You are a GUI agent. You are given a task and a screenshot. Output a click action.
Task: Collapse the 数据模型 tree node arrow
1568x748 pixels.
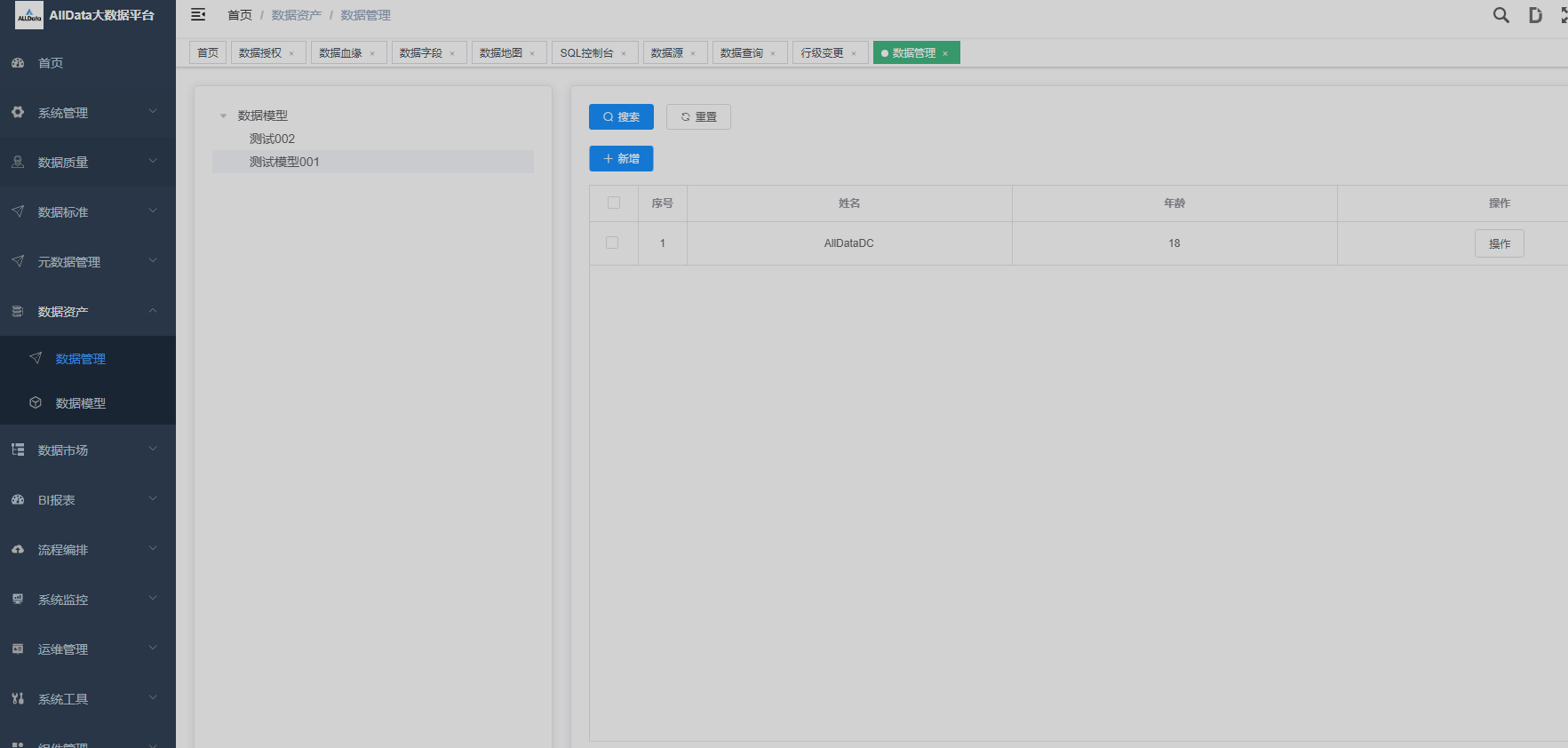(223, 115)
